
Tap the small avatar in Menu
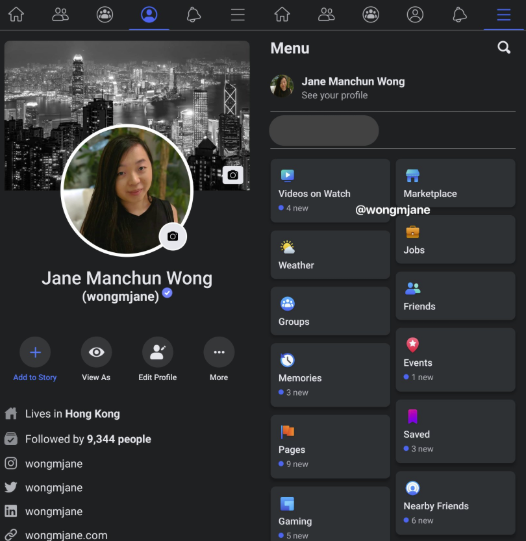(x=282, y=86)
